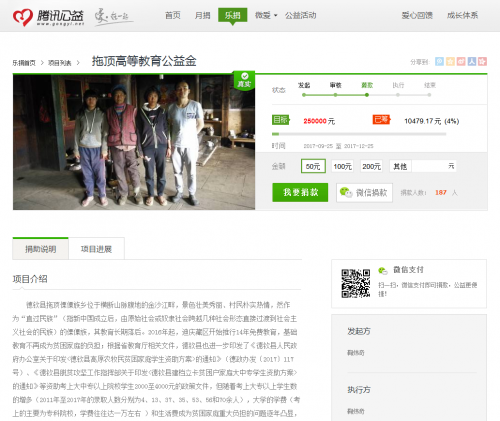Click the 分享到 label
This screenshot has width=500, height=421.
tap(420, 62)
